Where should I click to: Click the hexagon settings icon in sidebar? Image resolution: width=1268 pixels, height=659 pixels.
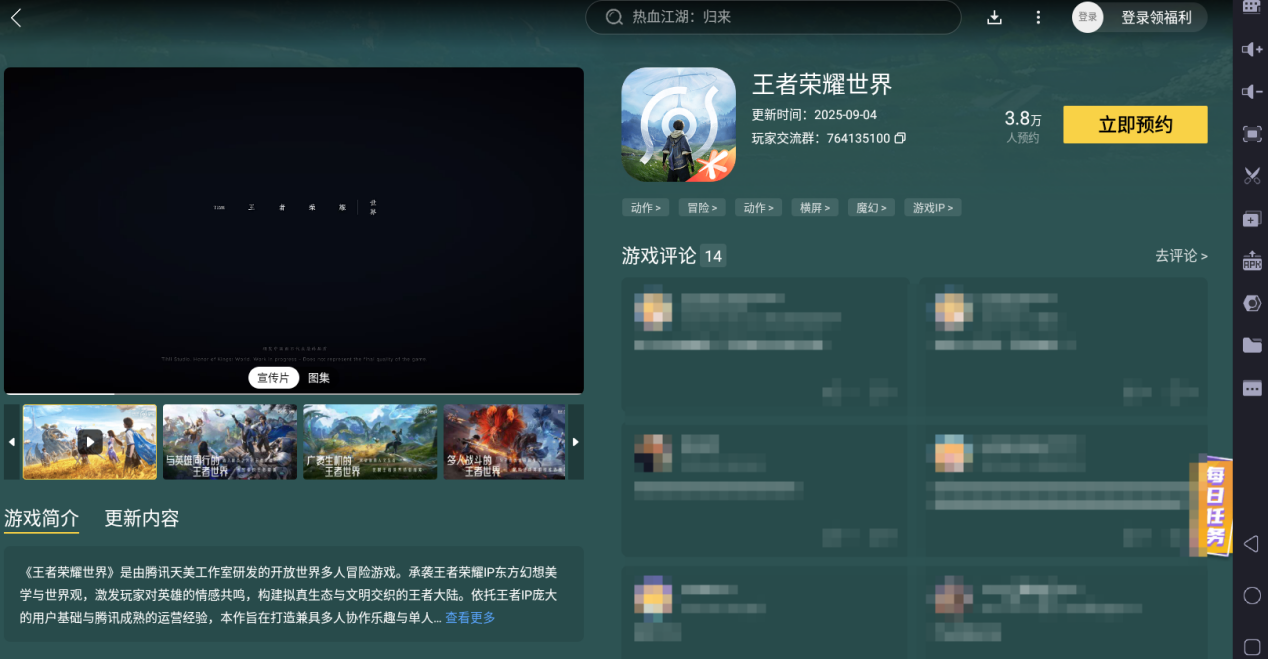1252,303
